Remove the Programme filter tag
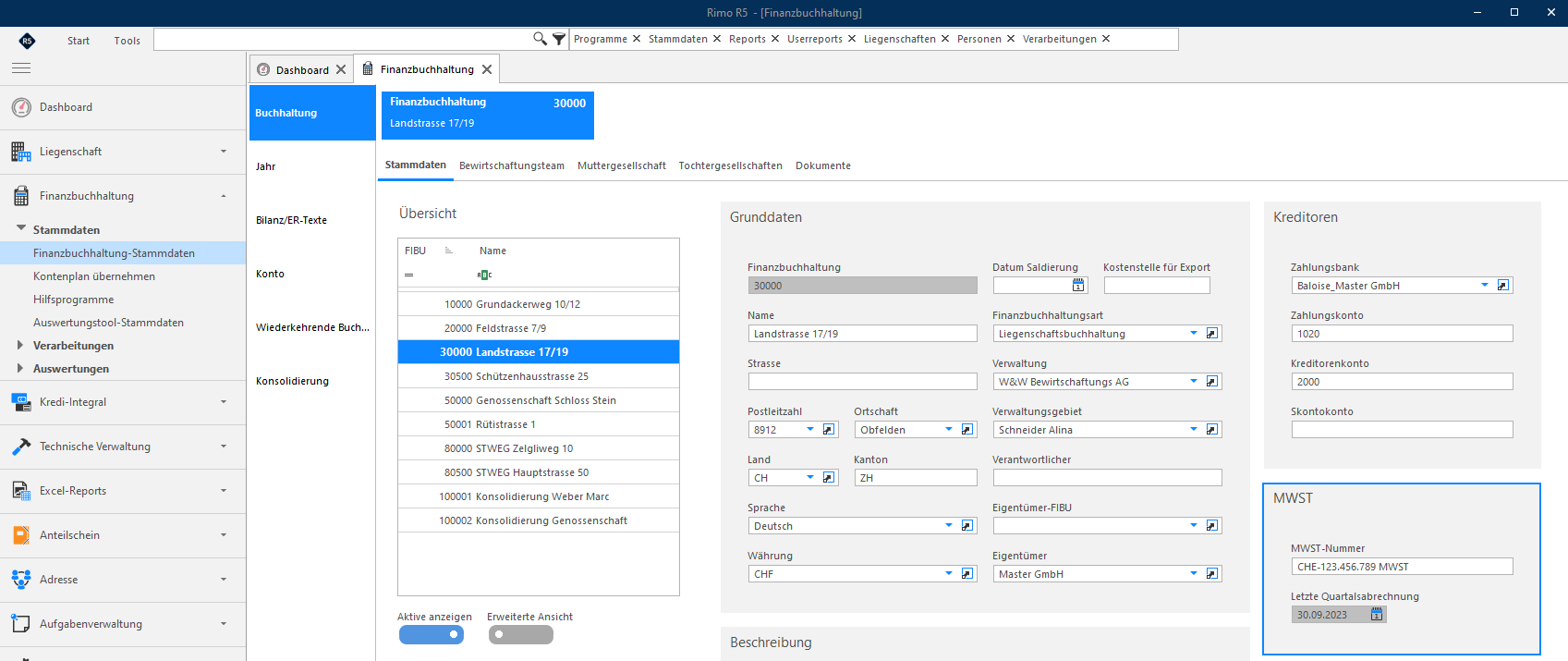The height and width of the screenshot is (661, 1568). click(636, 39)
